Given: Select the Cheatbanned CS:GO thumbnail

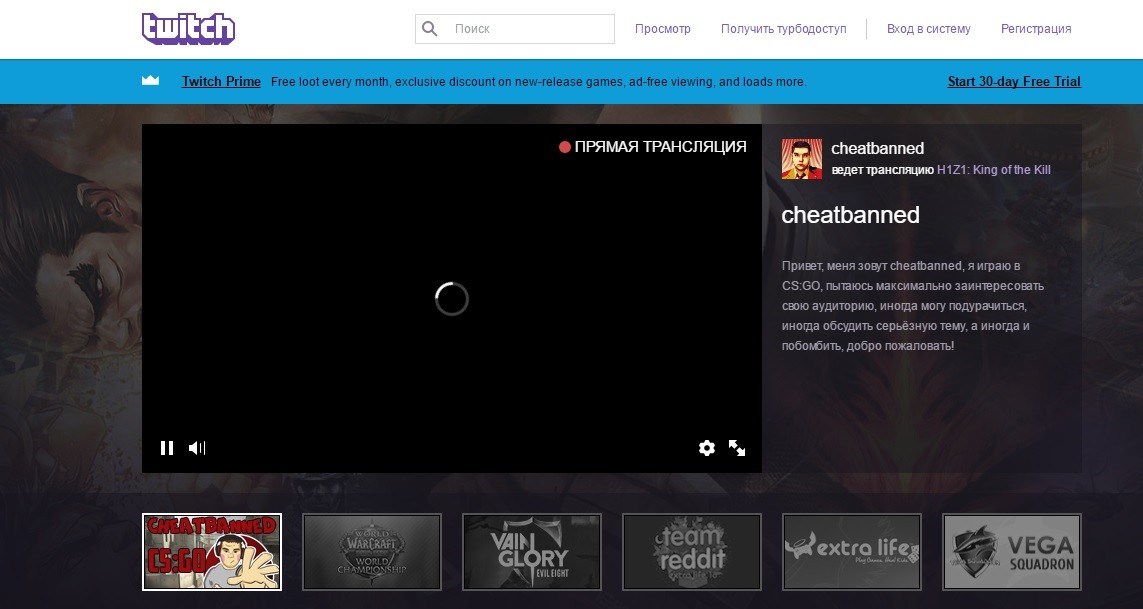Looking at the screenshot, I should (x=211, y=551).
